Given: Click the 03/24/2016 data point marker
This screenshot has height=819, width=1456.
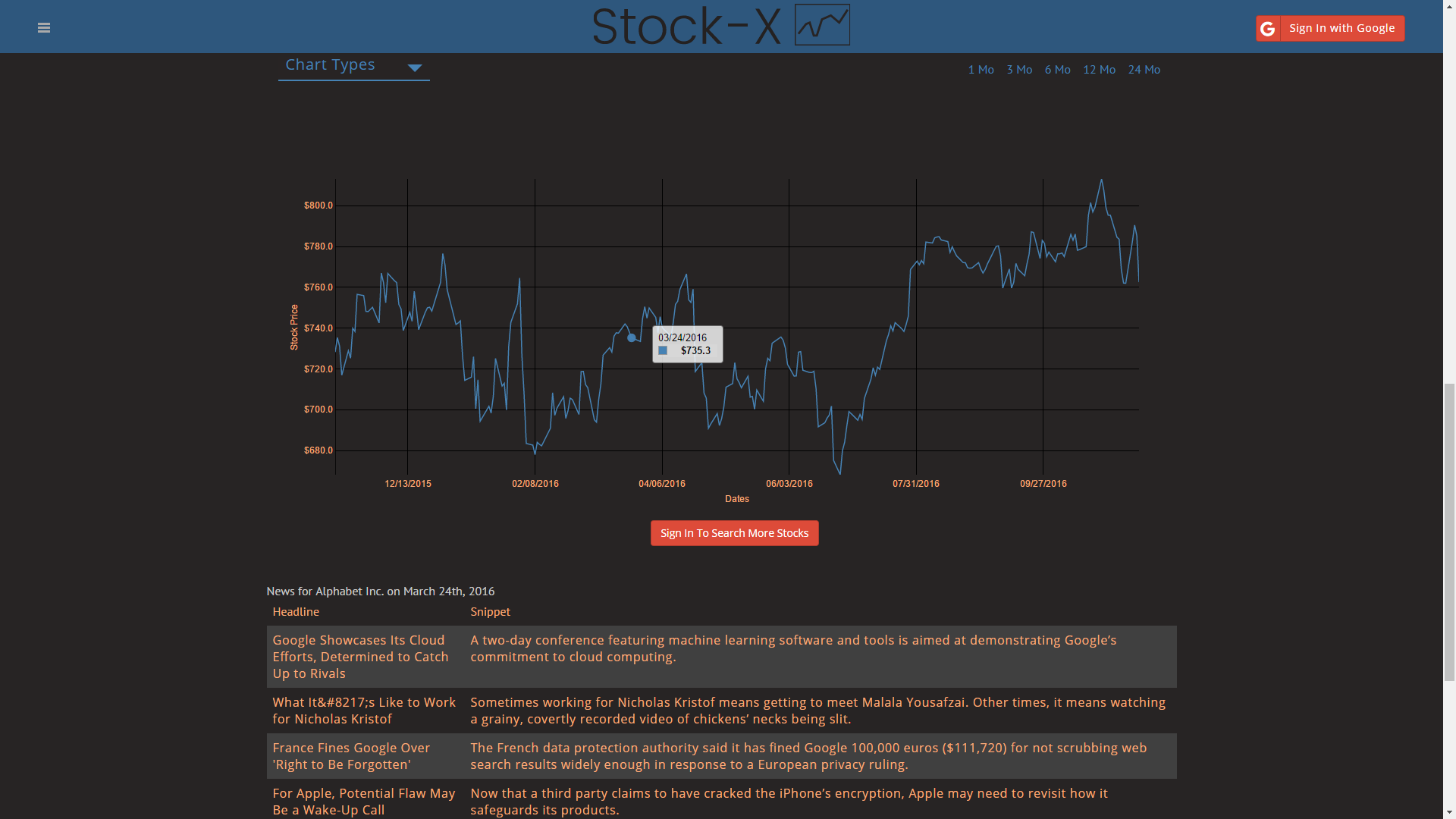Looking at the screenshot, I should click(632, 338).
